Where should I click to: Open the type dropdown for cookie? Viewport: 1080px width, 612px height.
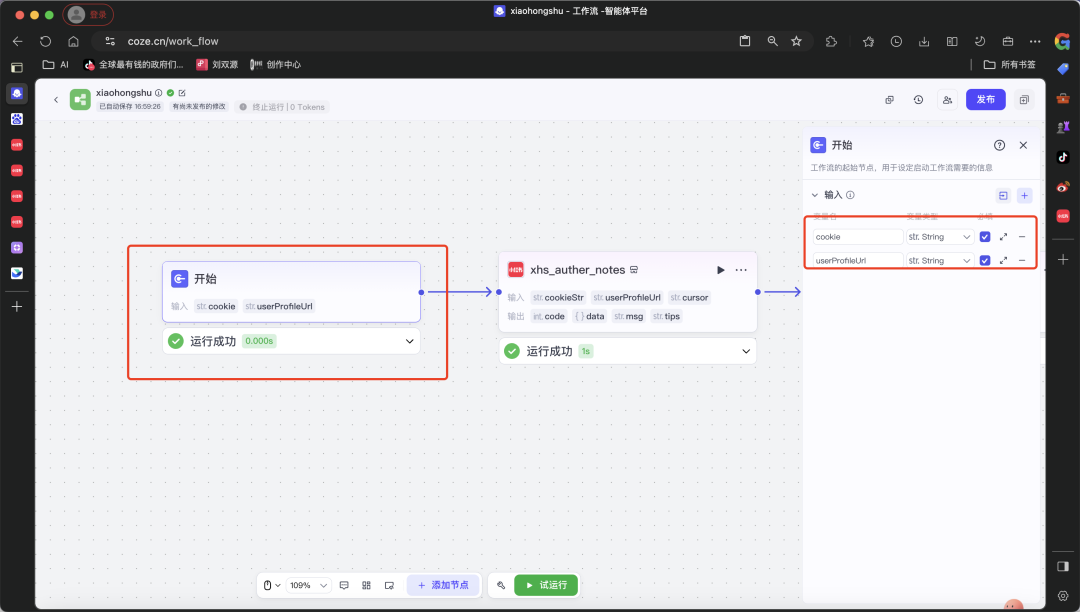939,237
